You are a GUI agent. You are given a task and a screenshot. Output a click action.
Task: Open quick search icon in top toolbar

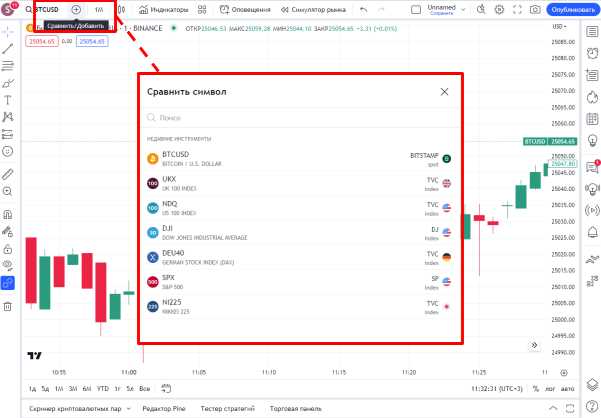tap(481, 10)
